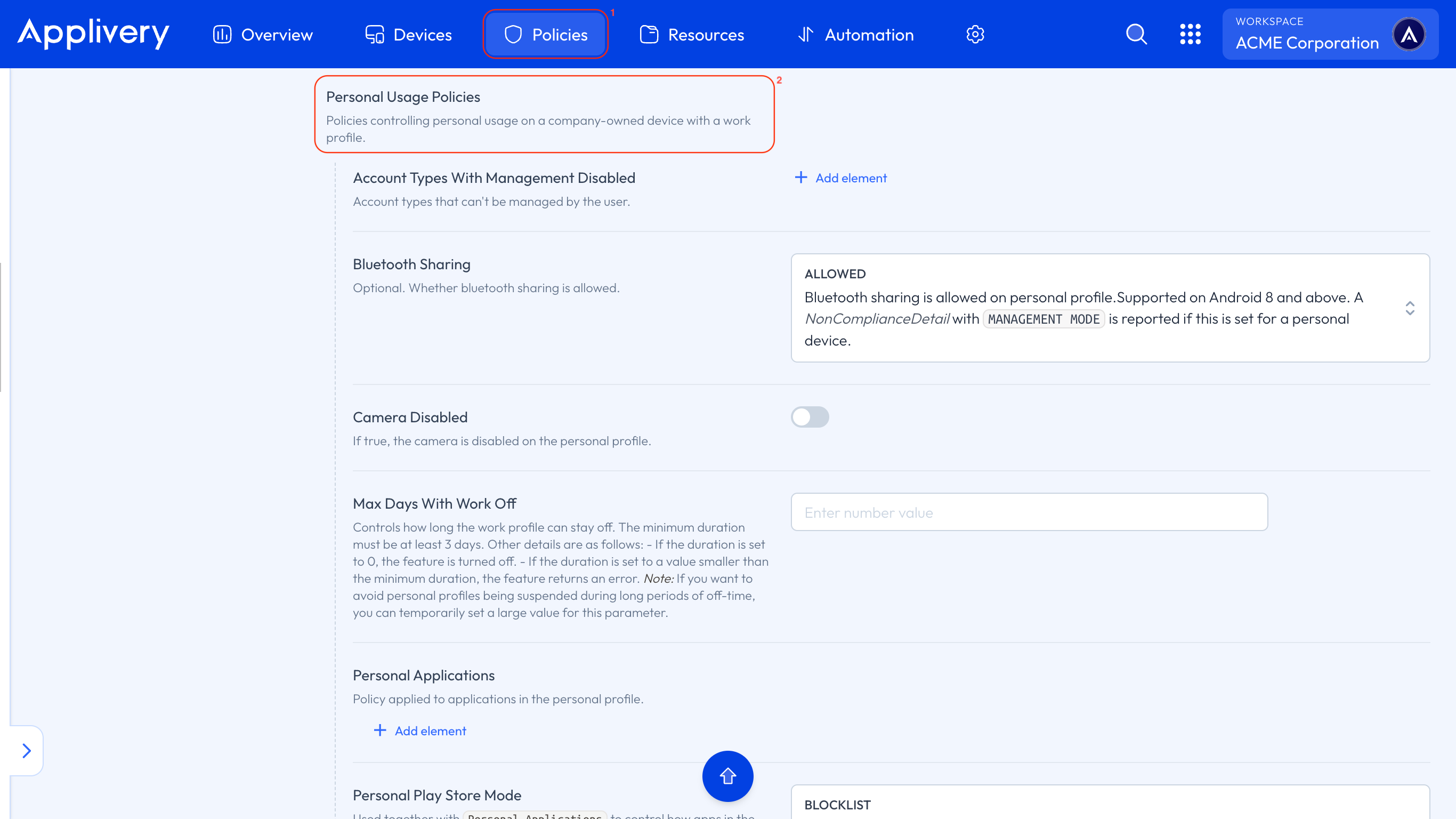Open the Resources menu
1456x819 pixels.
pos(692,35)
